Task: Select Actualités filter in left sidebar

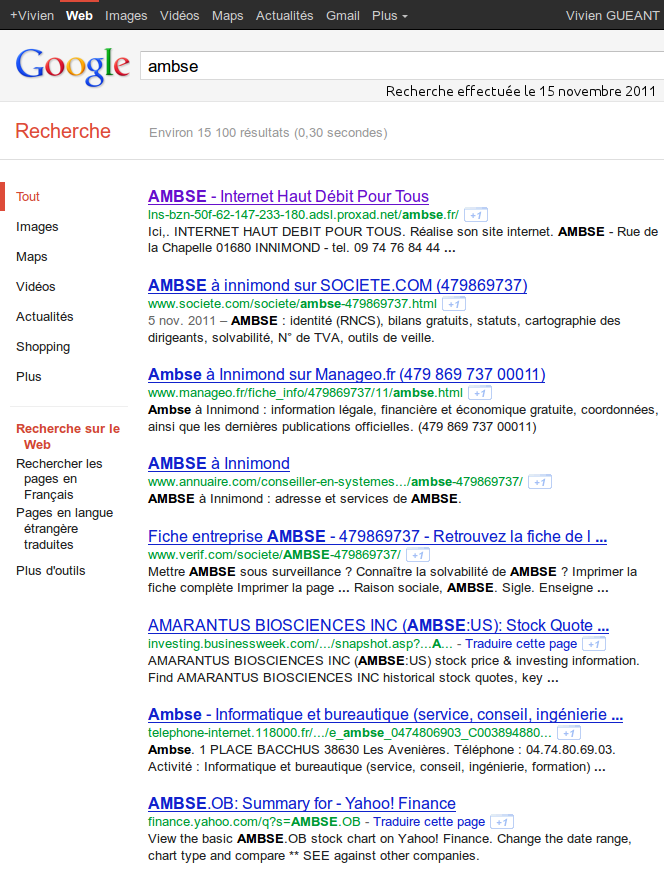Action: coord(44,316)
